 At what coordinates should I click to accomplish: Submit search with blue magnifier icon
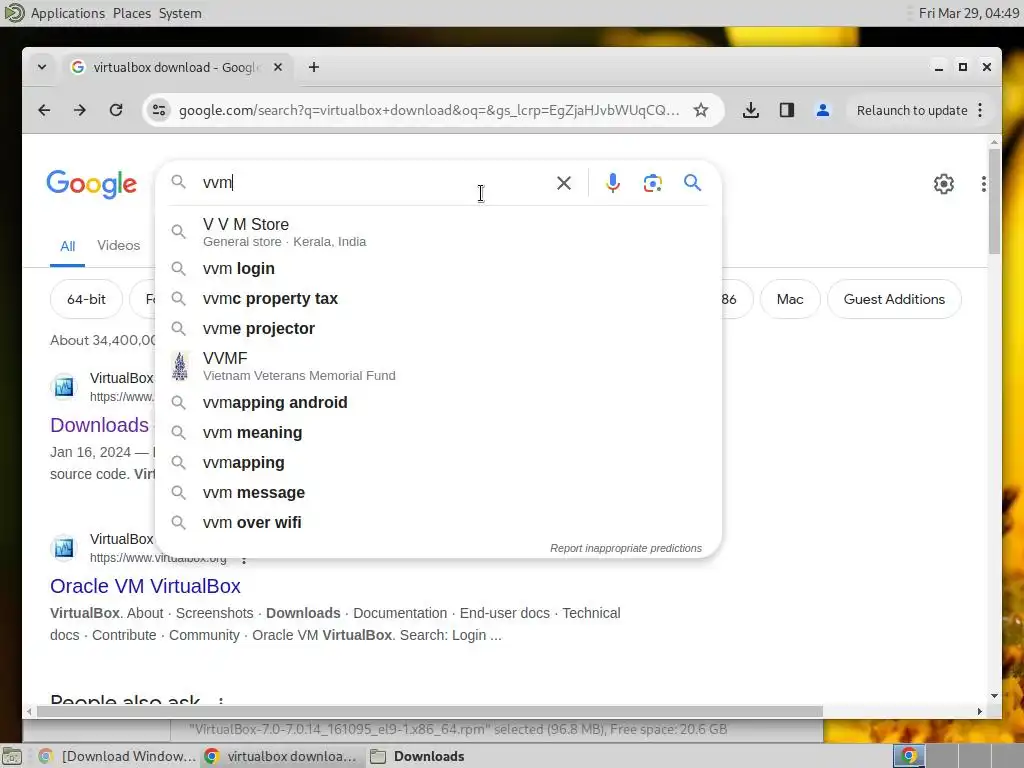pyautogui.click(x=692, y=183)
